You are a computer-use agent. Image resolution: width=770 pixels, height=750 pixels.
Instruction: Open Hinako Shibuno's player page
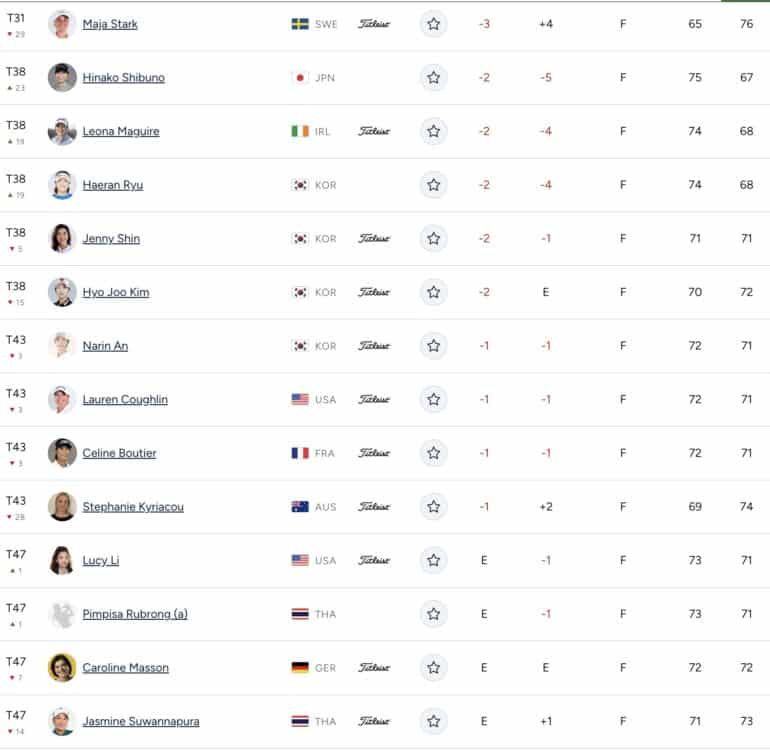123,78
